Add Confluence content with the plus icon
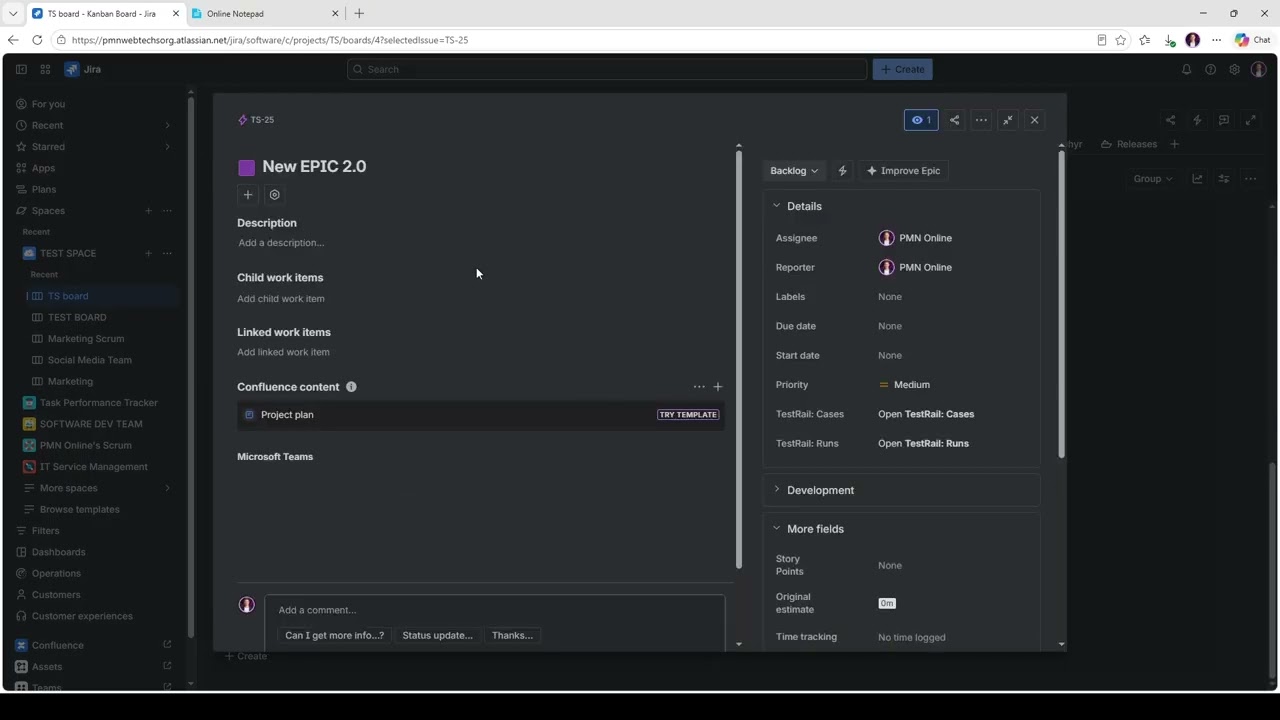Image resolution: width=1280 pixels, height=720 pixels. pos(717,387)
